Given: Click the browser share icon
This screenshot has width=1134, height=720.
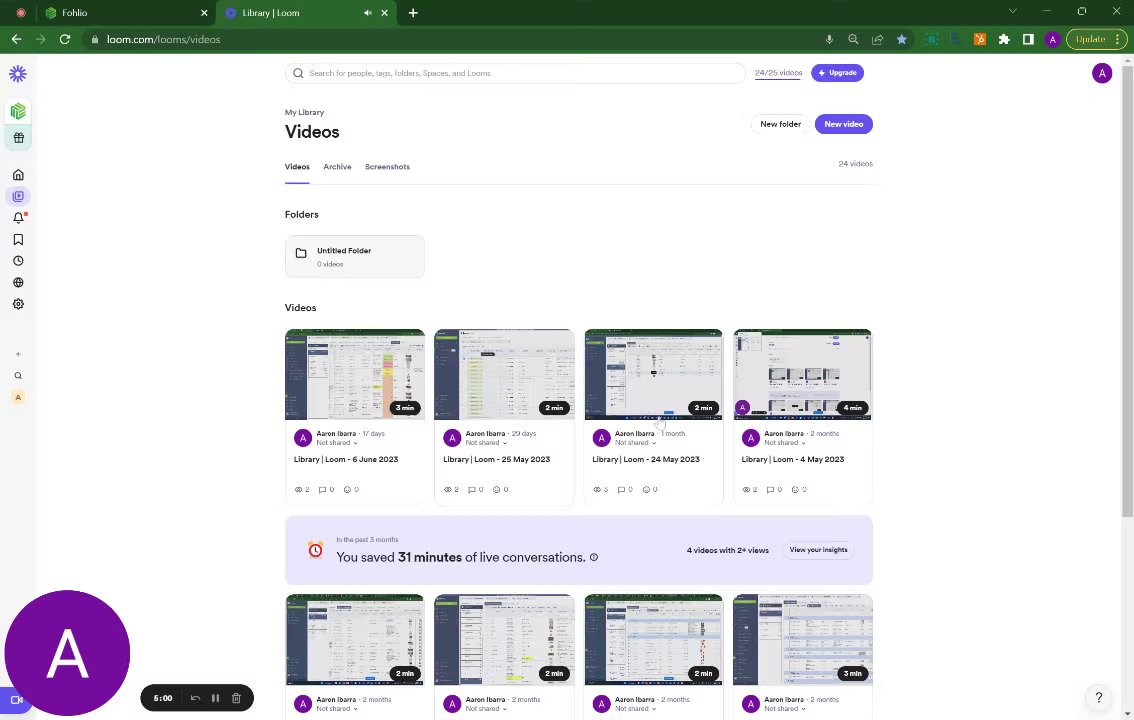Looking at the screenshot, I should (877, 40).
